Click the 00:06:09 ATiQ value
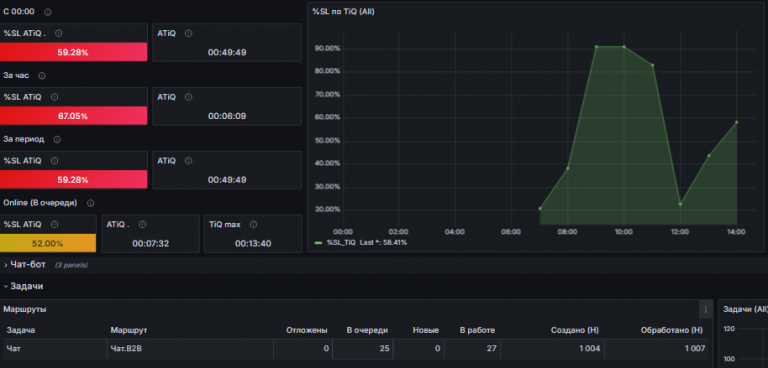768x368 pixels. [227, 116]
